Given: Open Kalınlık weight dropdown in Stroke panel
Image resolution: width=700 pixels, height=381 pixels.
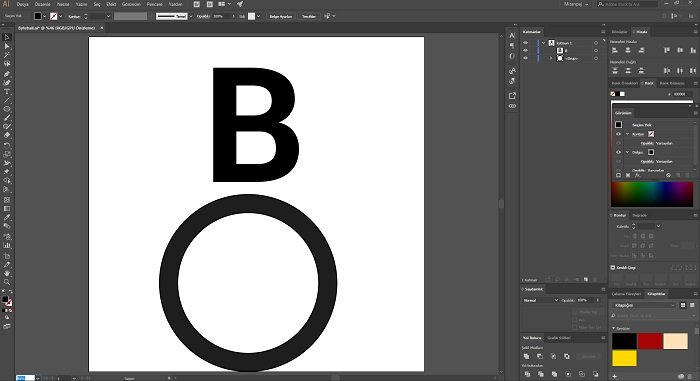Looking at the screenshot, I should pos(658,226).
